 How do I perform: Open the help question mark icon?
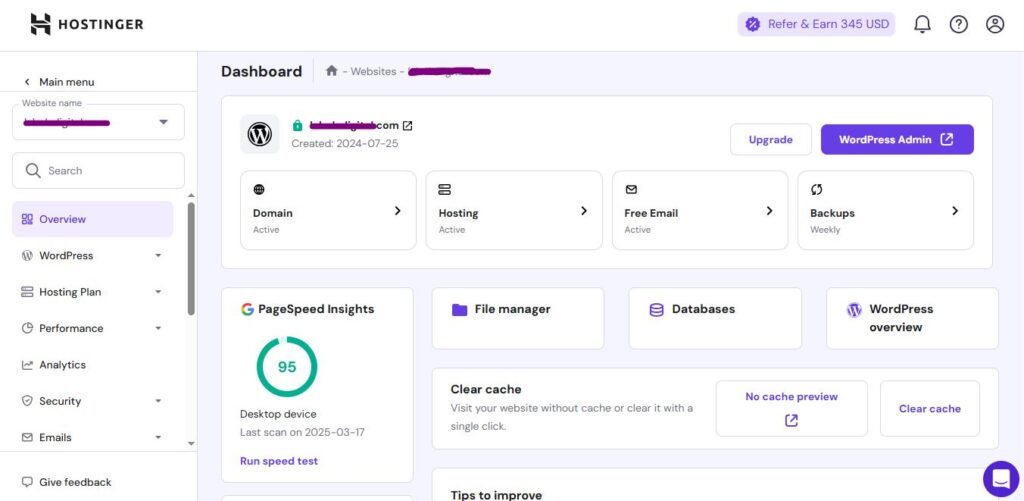pos(958,24)
